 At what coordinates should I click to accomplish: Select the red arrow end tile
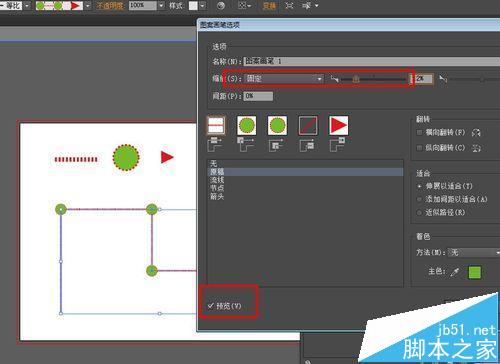click(x=338, y=125)
